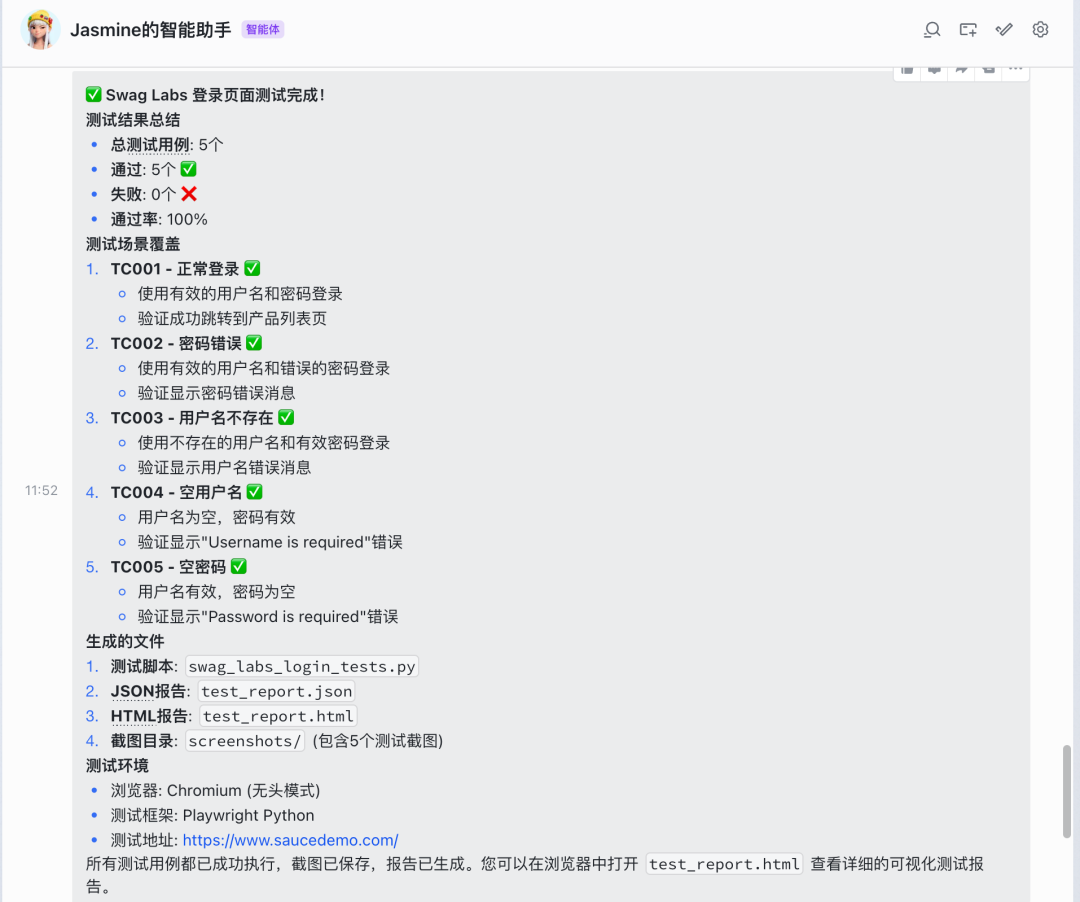
Task: Click '验证成功跳转到产品列表页' sub-item
Action: point(232,319)
